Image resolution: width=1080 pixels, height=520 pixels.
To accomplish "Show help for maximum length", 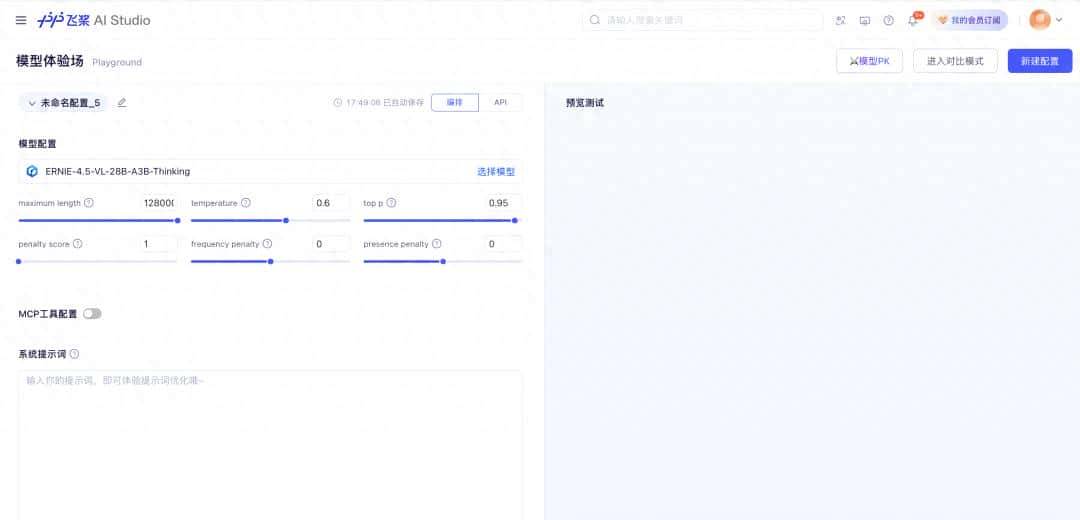I will [89, 203].
